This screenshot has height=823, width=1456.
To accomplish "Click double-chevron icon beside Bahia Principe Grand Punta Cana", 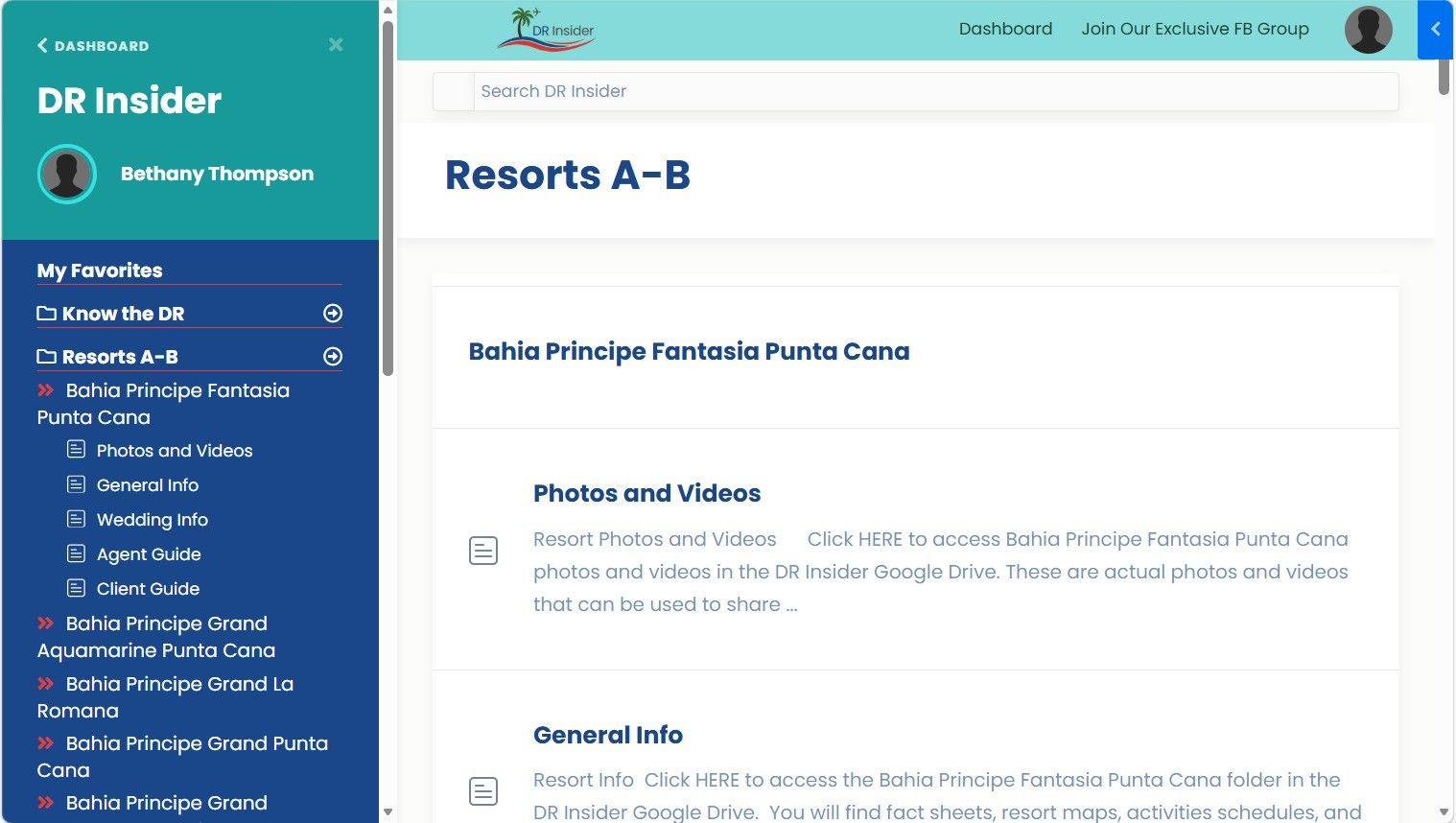I will [x=46, y=742].
